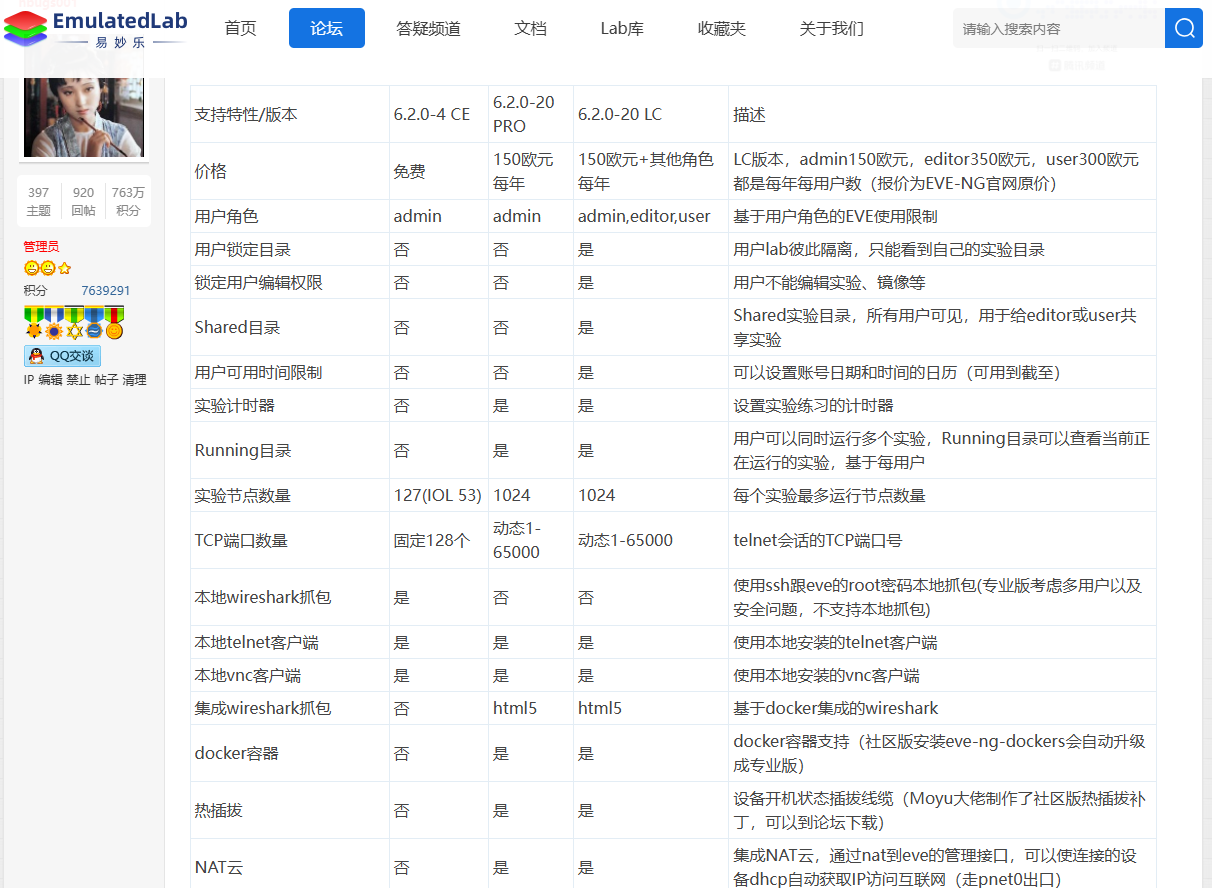Click the search input field
The height and width of the screenshot is (888, 1212).
[x=1050, y=28]
